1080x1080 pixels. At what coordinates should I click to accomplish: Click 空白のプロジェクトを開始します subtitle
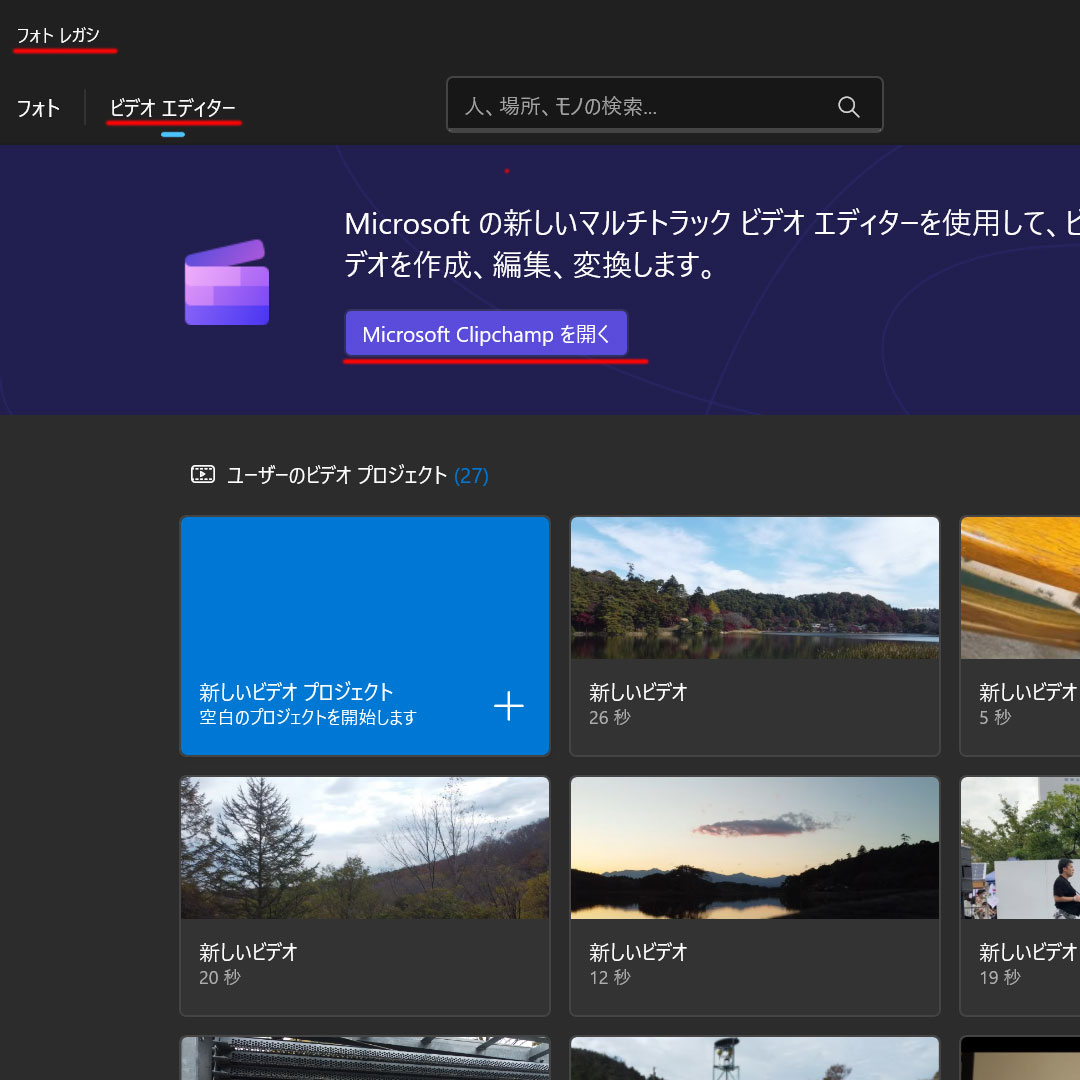(x=308, y=718)
